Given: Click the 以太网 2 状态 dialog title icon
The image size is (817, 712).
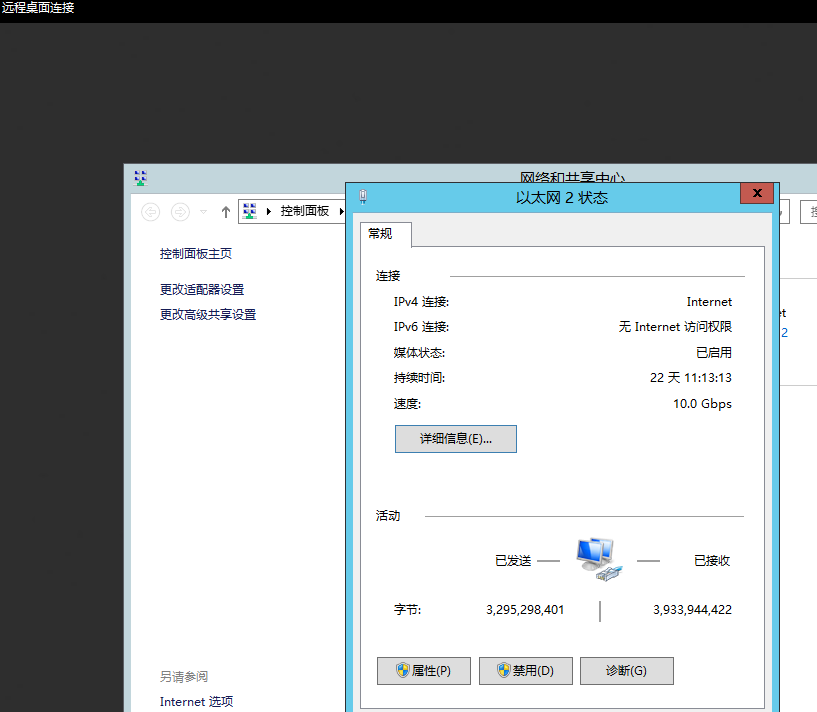Looking at the screenshot, I should coord(363,197).
